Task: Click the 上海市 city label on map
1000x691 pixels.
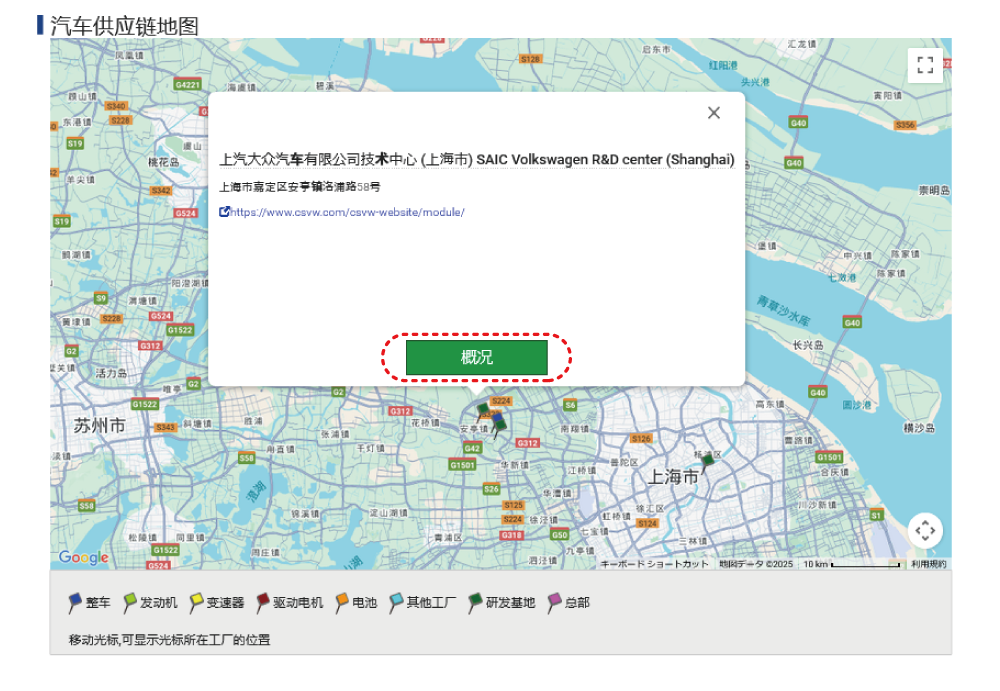Action: (672, 477)
